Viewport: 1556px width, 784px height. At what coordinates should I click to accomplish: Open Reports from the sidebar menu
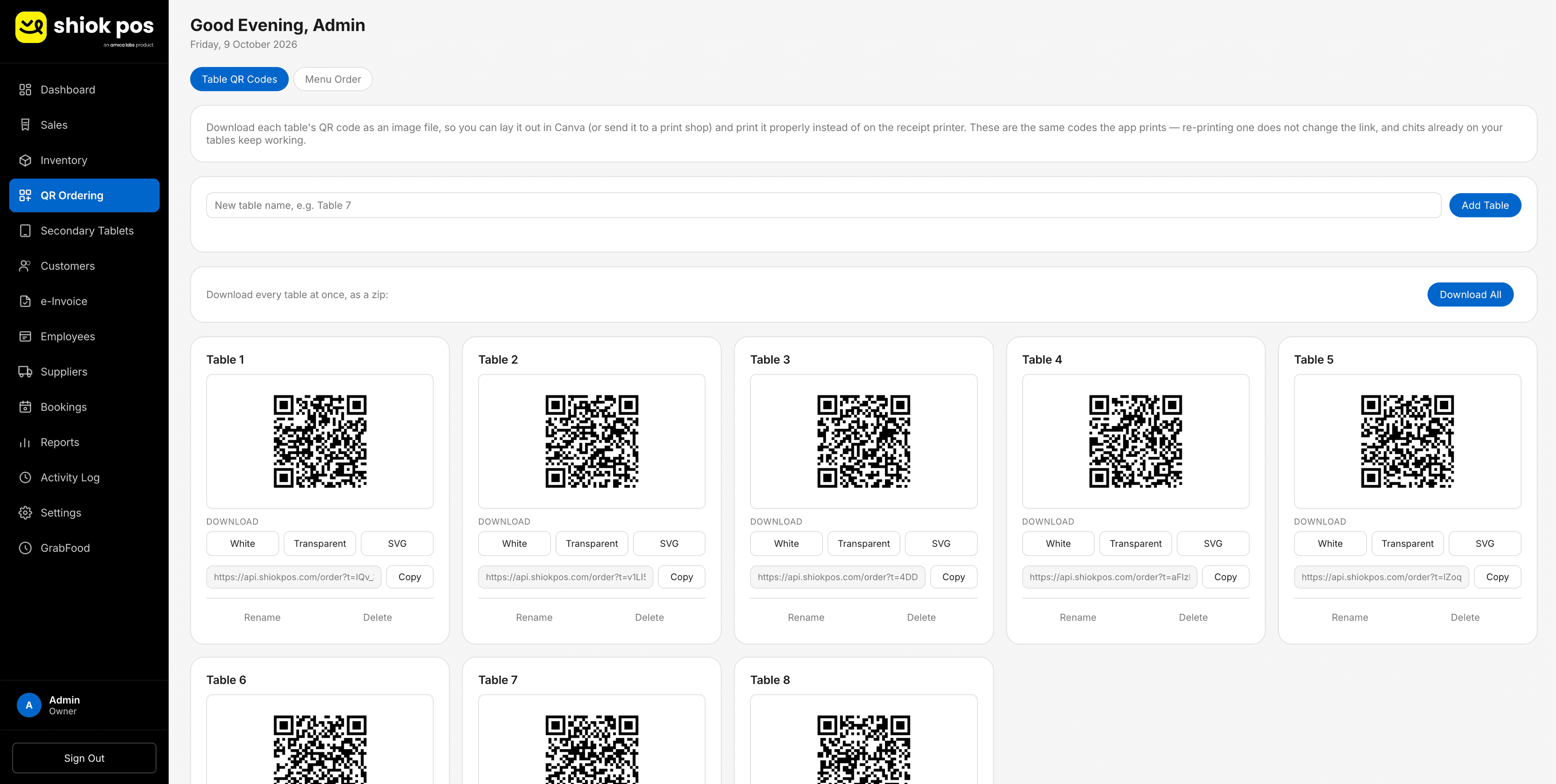[x=84, y=442]
